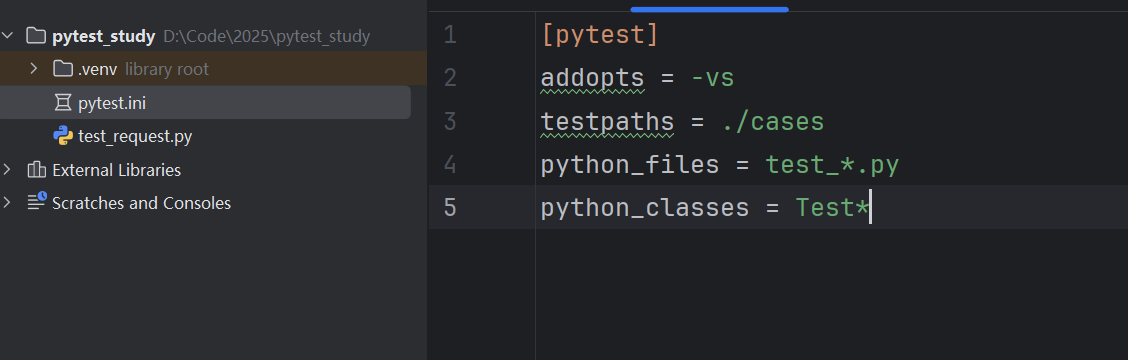Click the pytest_study folder icon
The image size is (1128, 360).
coord(35,35)
